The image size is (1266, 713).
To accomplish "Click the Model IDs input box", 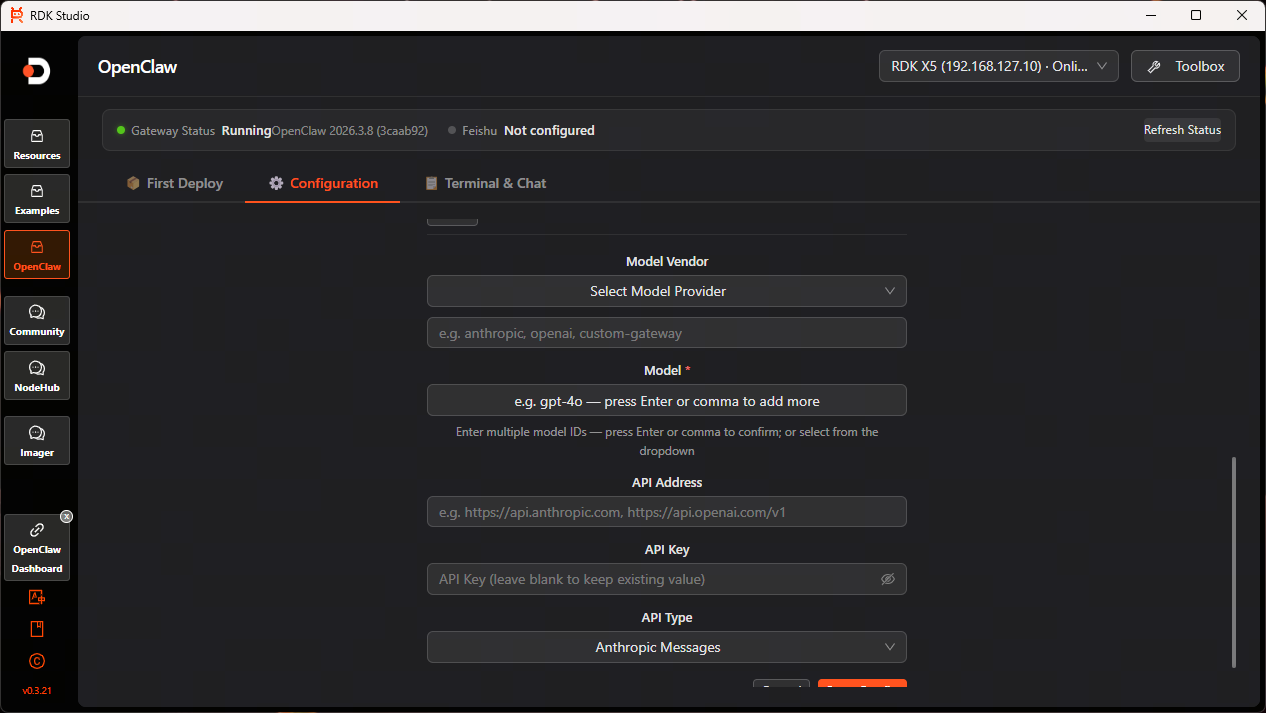I will click(x=667, y=401).
